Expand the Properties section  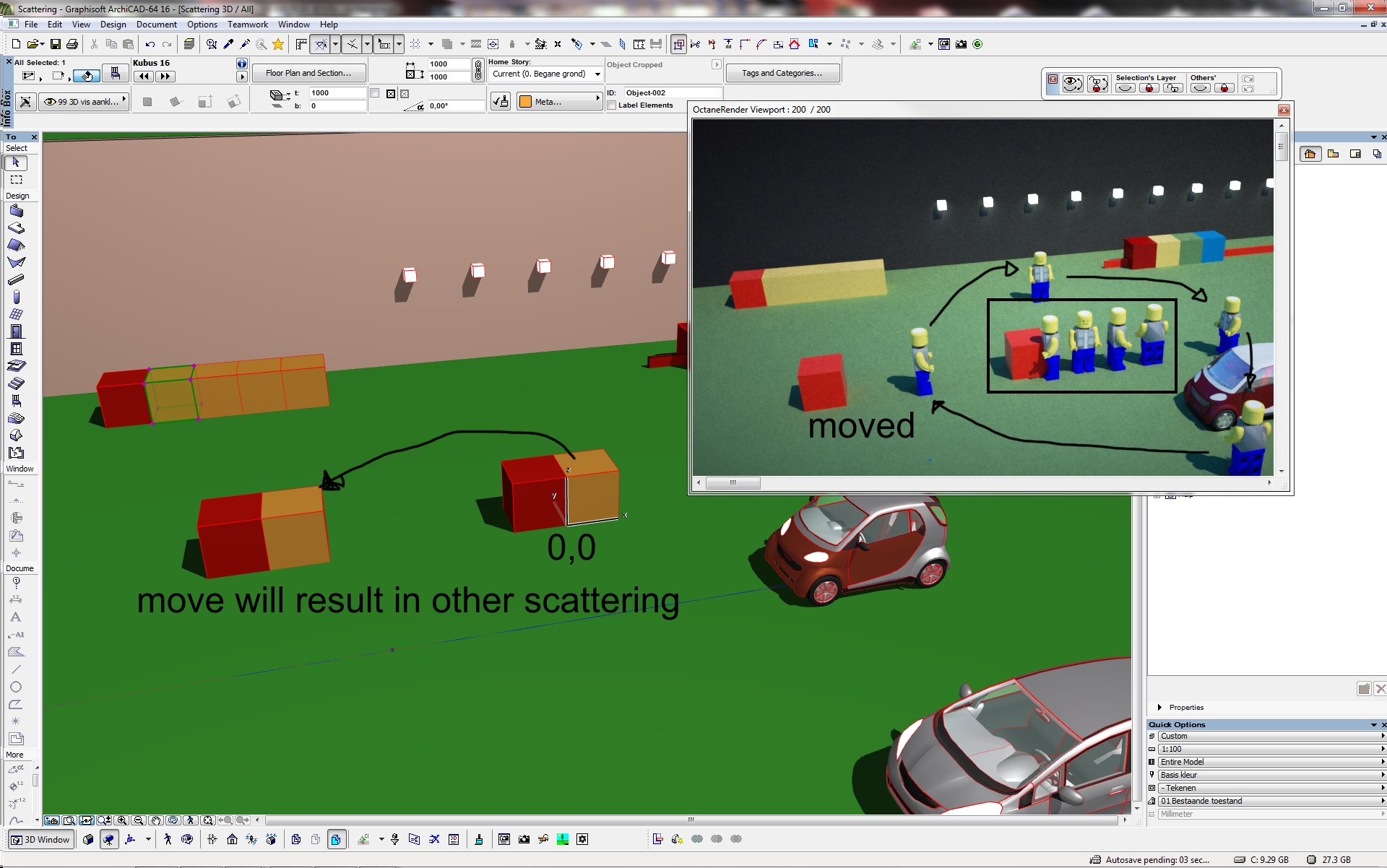(1159, 708)
